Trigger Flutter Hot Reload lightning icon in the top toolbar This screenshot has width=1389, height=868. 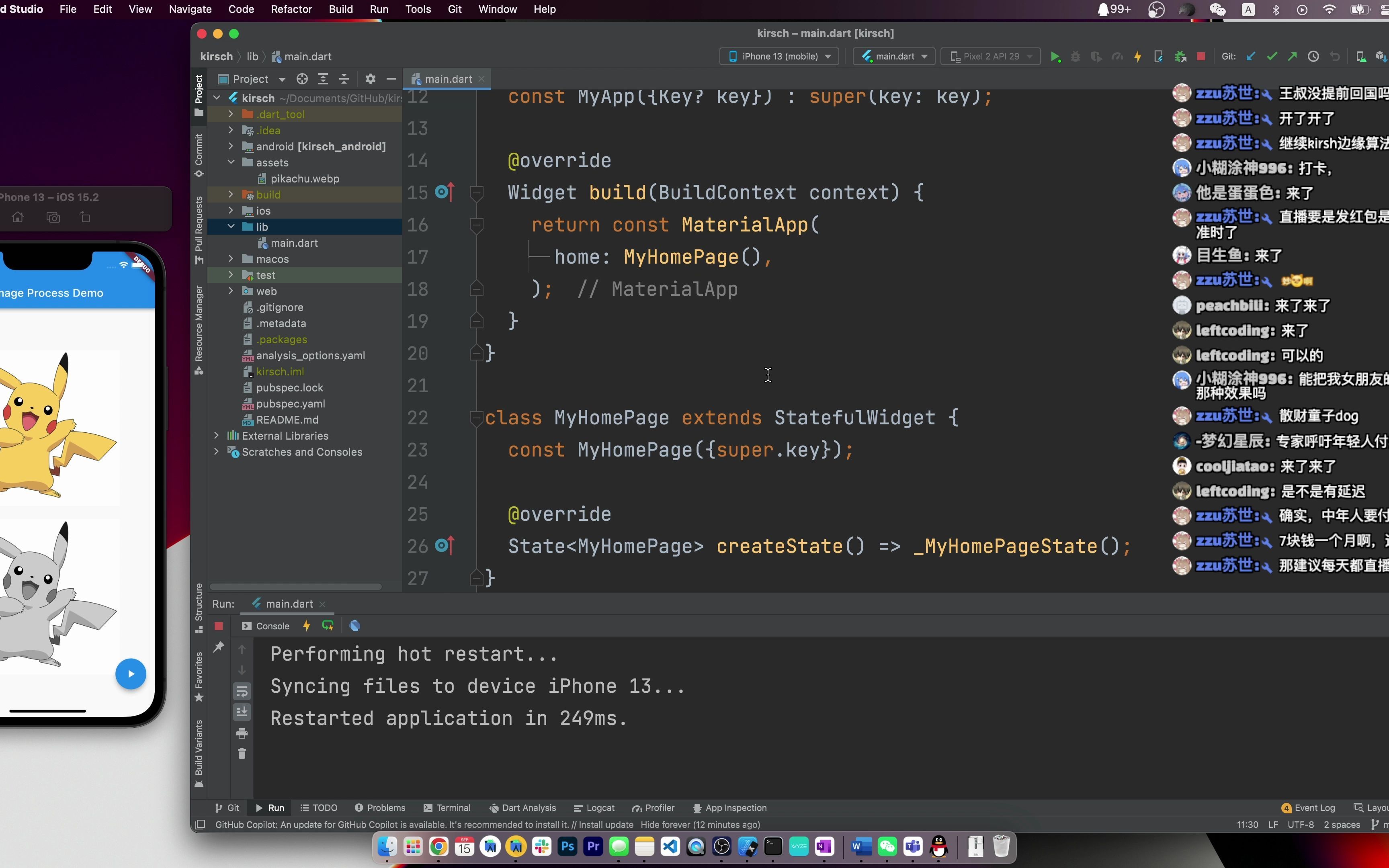pos(1137,56)
